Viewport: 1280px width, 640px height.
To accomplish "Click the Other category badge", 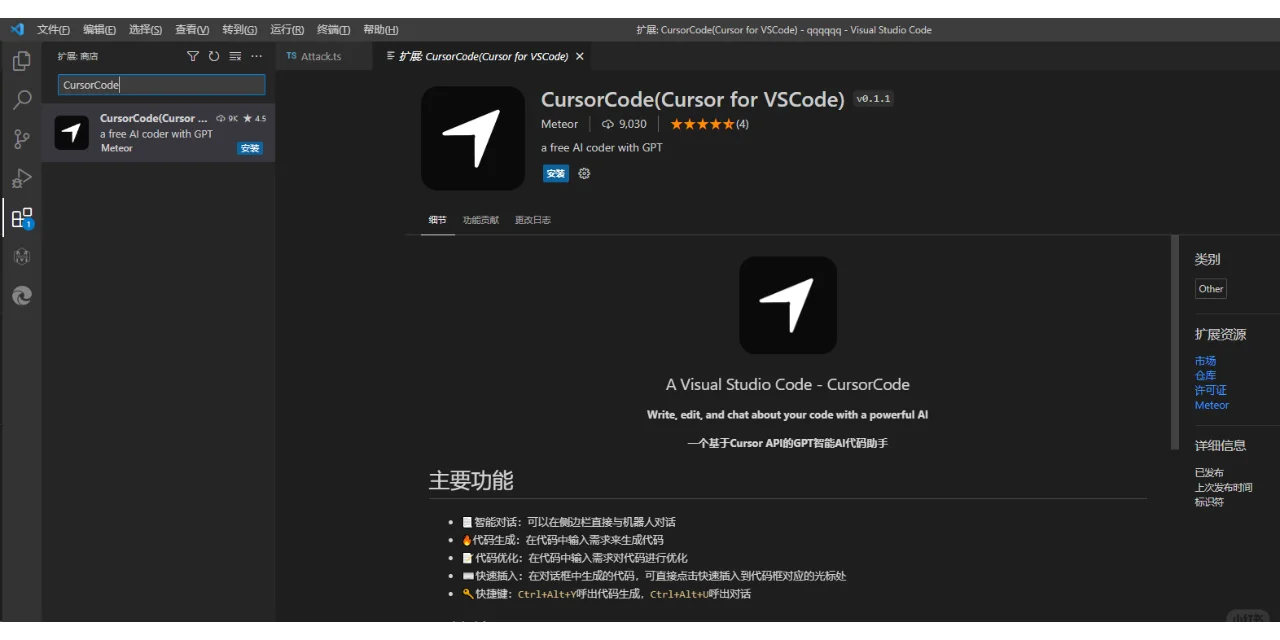I will click(x=1211, y=289).
